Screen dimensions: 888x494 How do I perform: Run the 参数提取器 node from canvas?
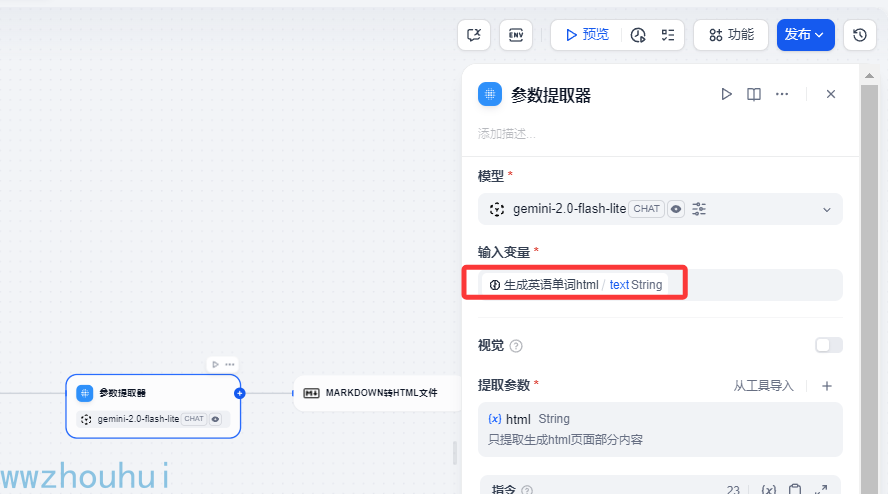click(x=215, y=364)
